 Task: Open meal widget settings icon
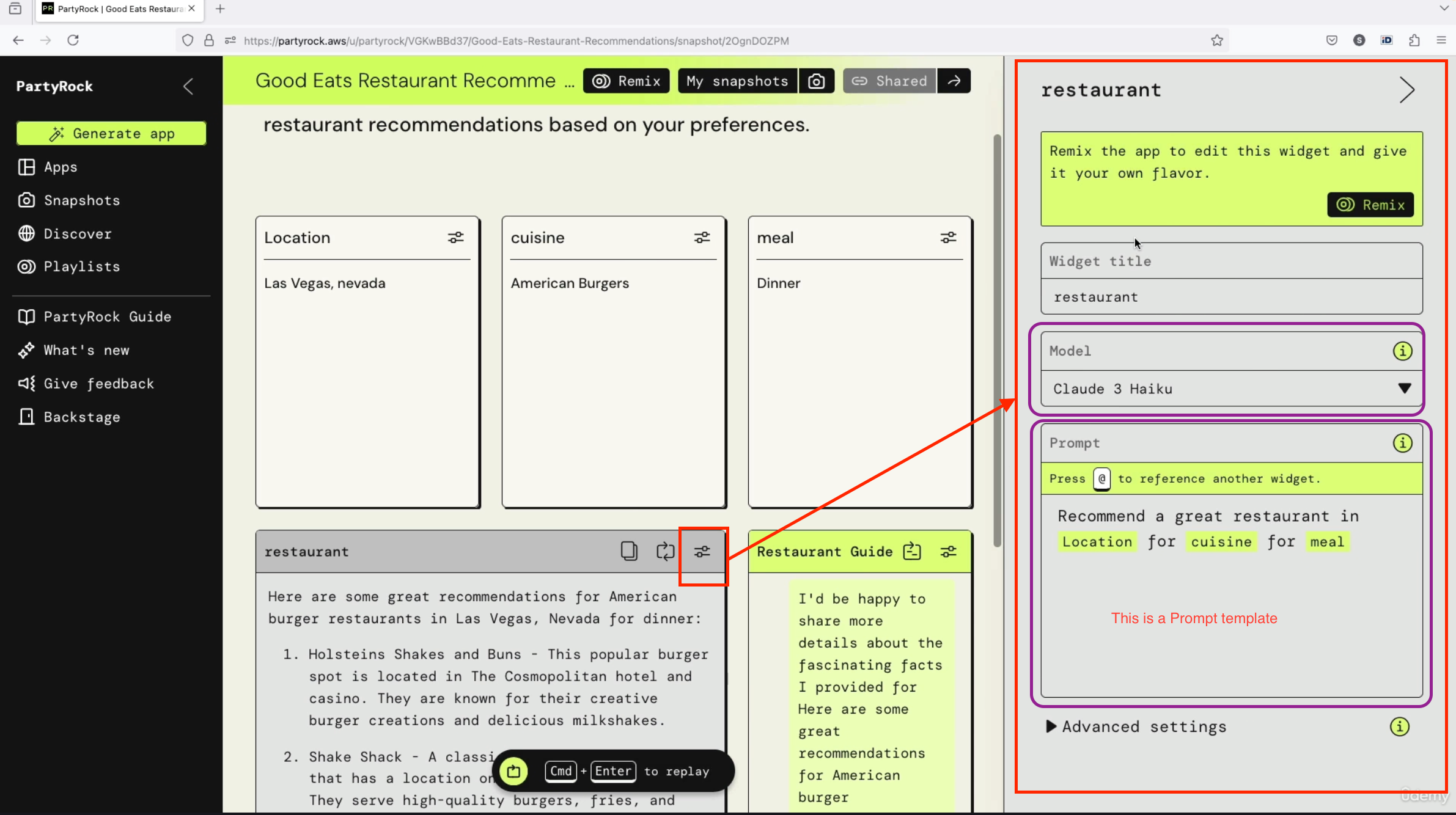[948, 238]
